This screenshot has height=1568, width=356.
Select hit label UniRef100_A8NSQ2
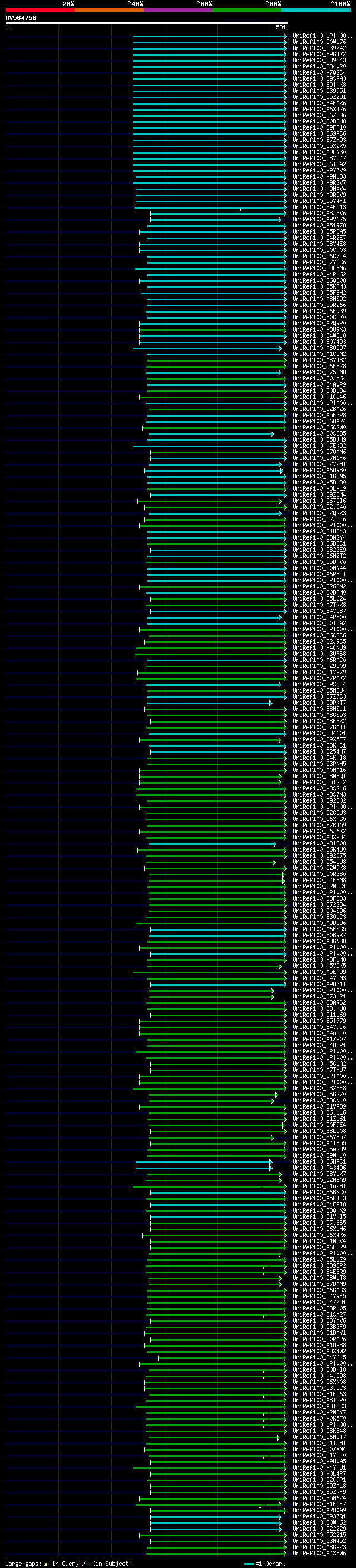[x=319, y=299]
